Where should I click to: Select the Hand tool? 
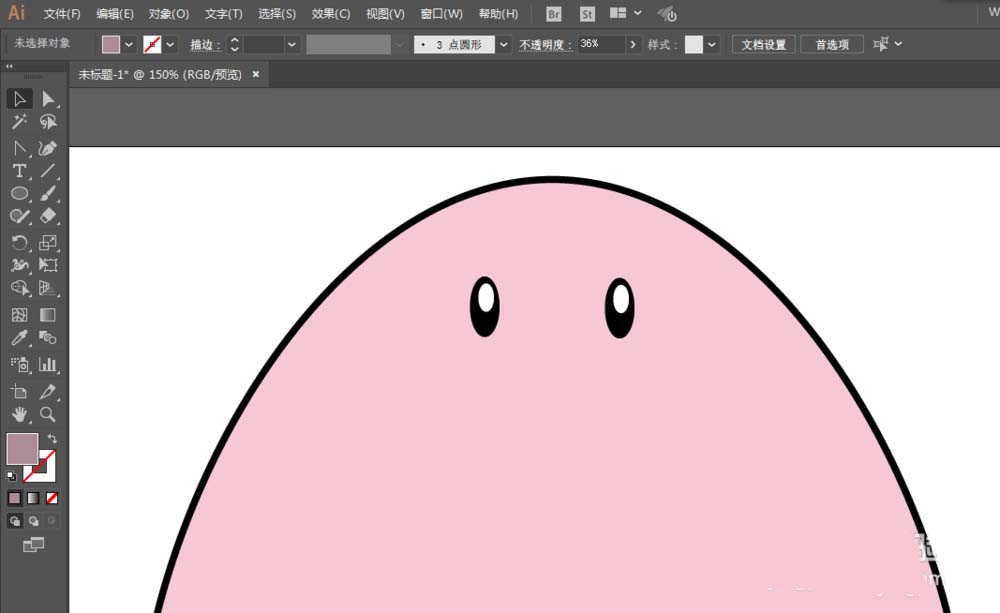tap(19, 415)
